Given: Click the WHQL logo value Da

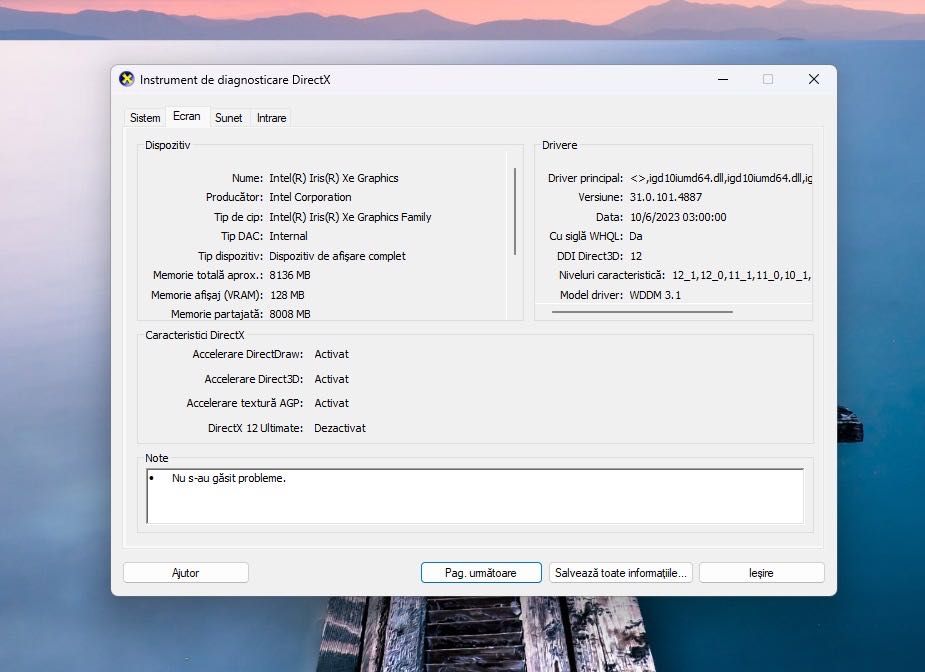Looking at the screenshot, I should 636,236.
